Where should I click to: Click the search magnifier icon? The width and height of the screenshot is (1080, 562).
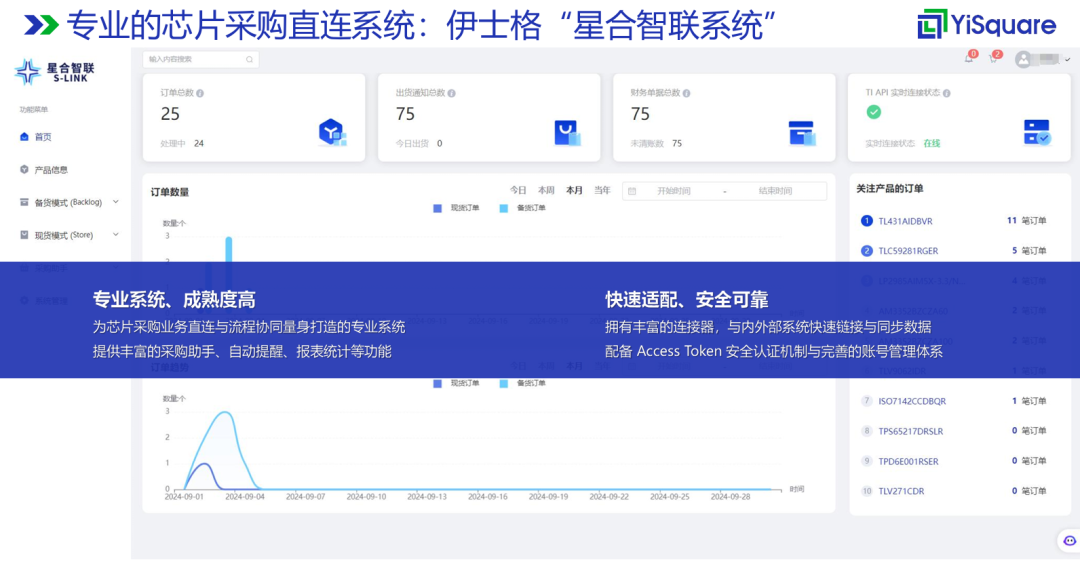(x=249, y=59)
